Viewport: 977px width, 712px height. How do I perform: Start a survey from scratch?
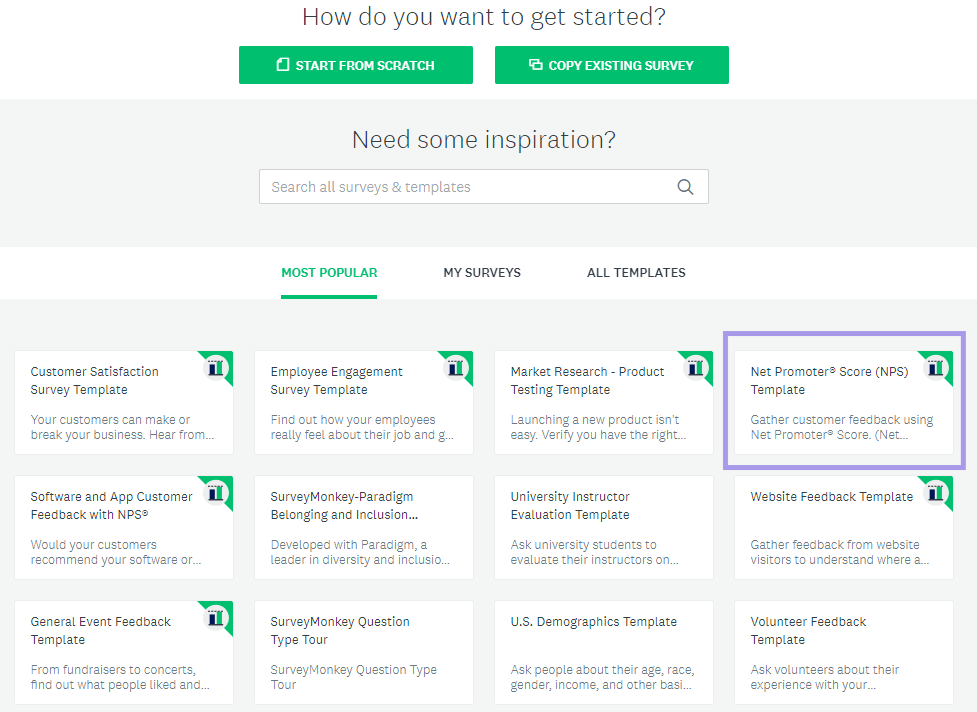[356, 65]
